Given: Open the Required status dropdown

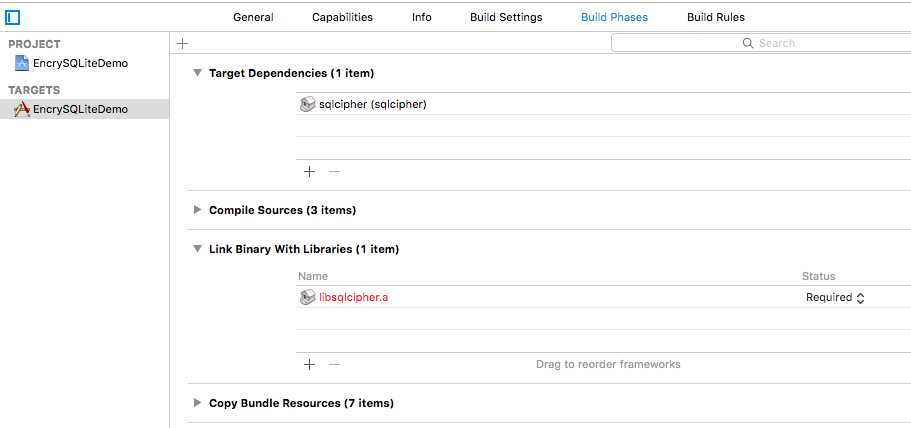Looking at the screenshot, I should pyautogui.click(x=835, y=297).
